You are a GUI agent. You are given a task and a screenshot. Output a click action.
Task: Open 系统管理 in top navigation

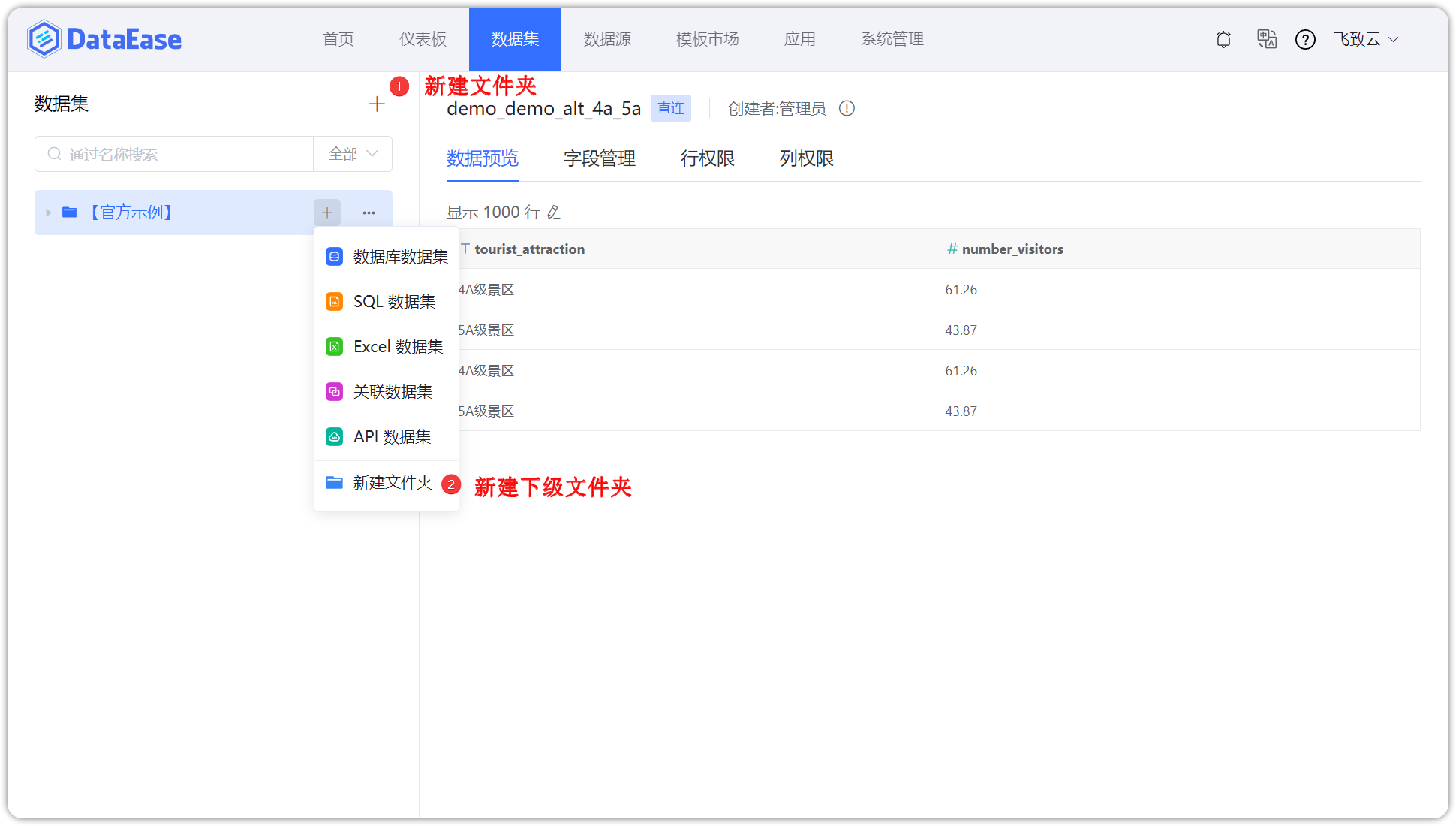coord(892,39)
